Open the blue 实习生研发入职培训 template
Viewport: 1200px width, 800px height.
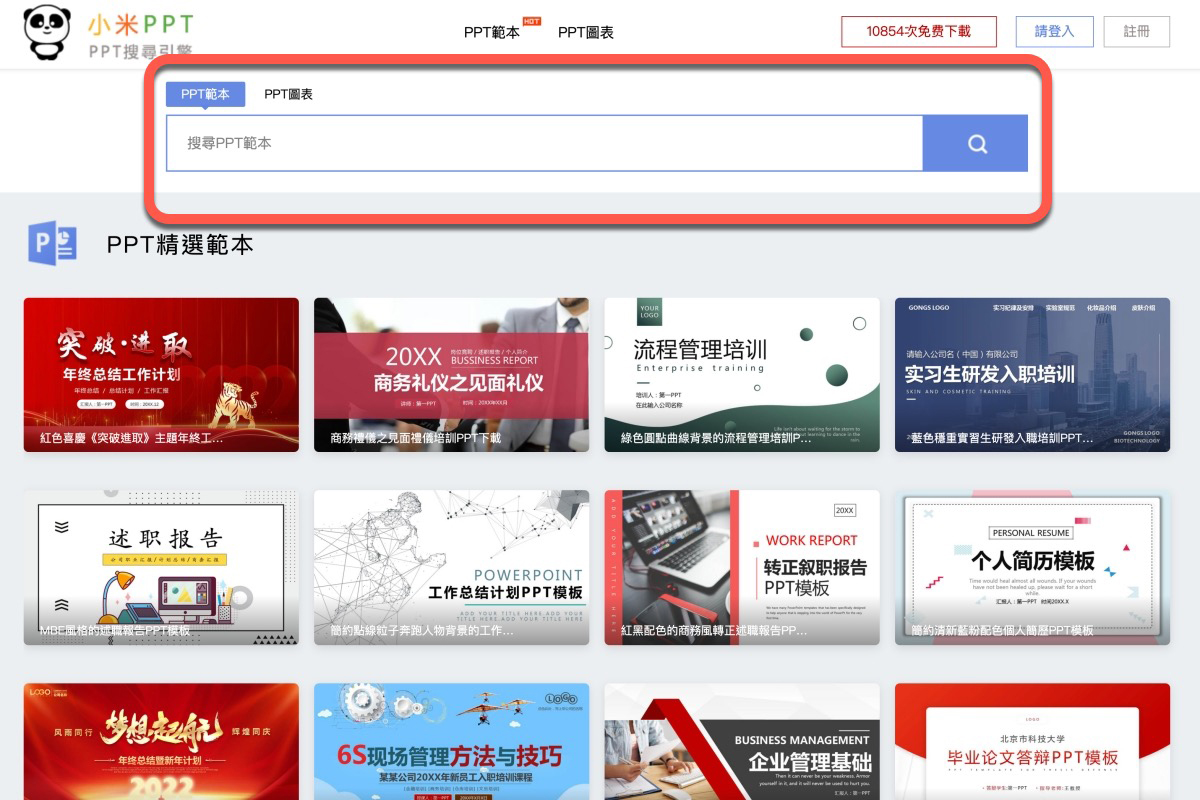[1033, 373]
